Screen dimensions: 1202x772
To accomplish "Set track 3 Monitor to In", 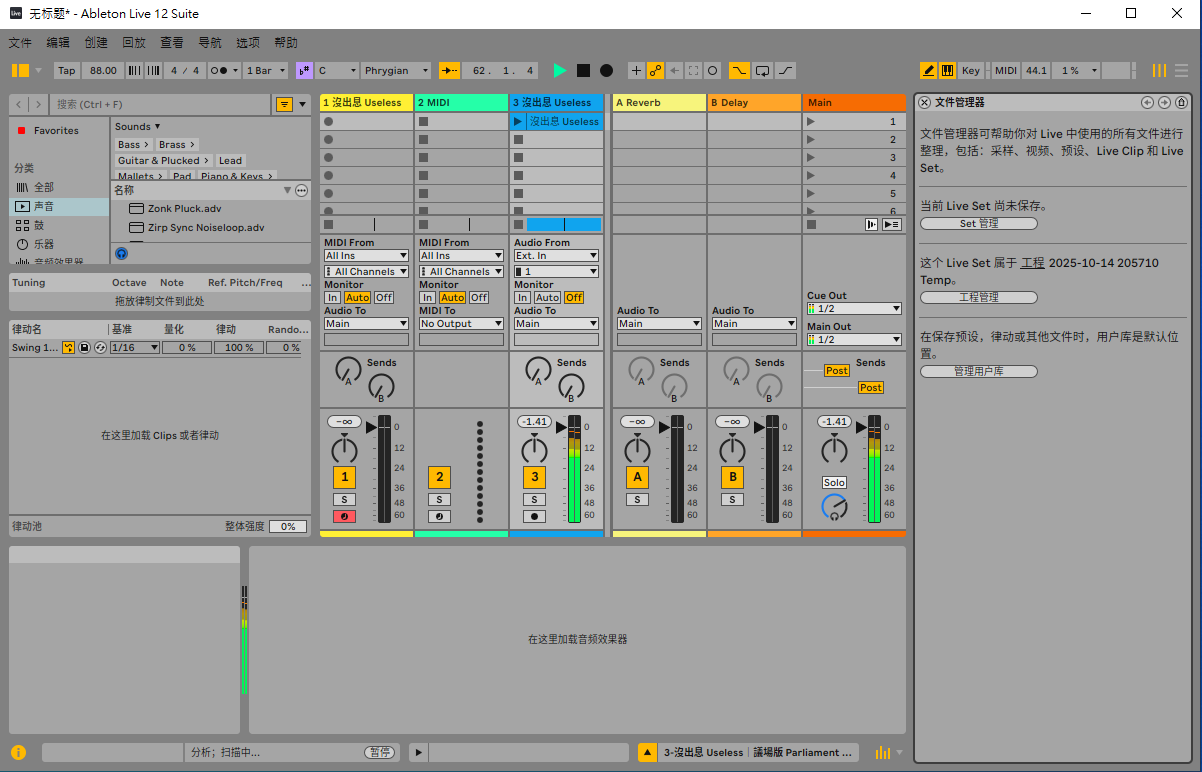I will [x=523, y=297].
